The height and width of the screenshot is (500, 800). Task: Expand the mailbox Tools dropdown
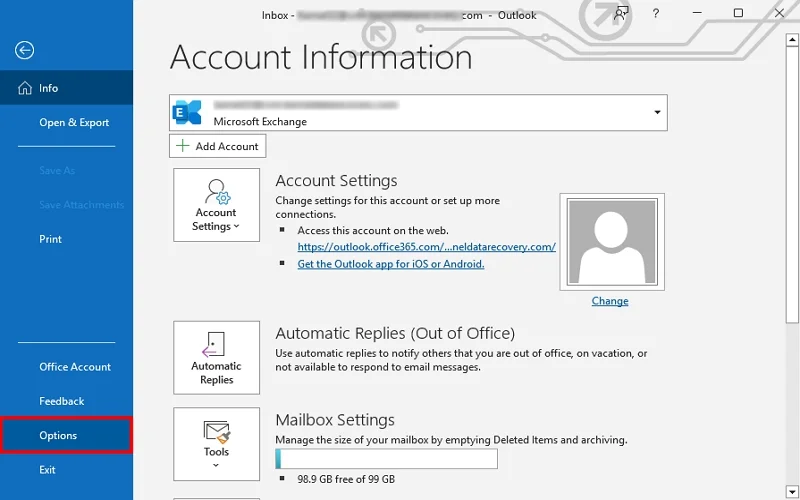pos(216,444)
